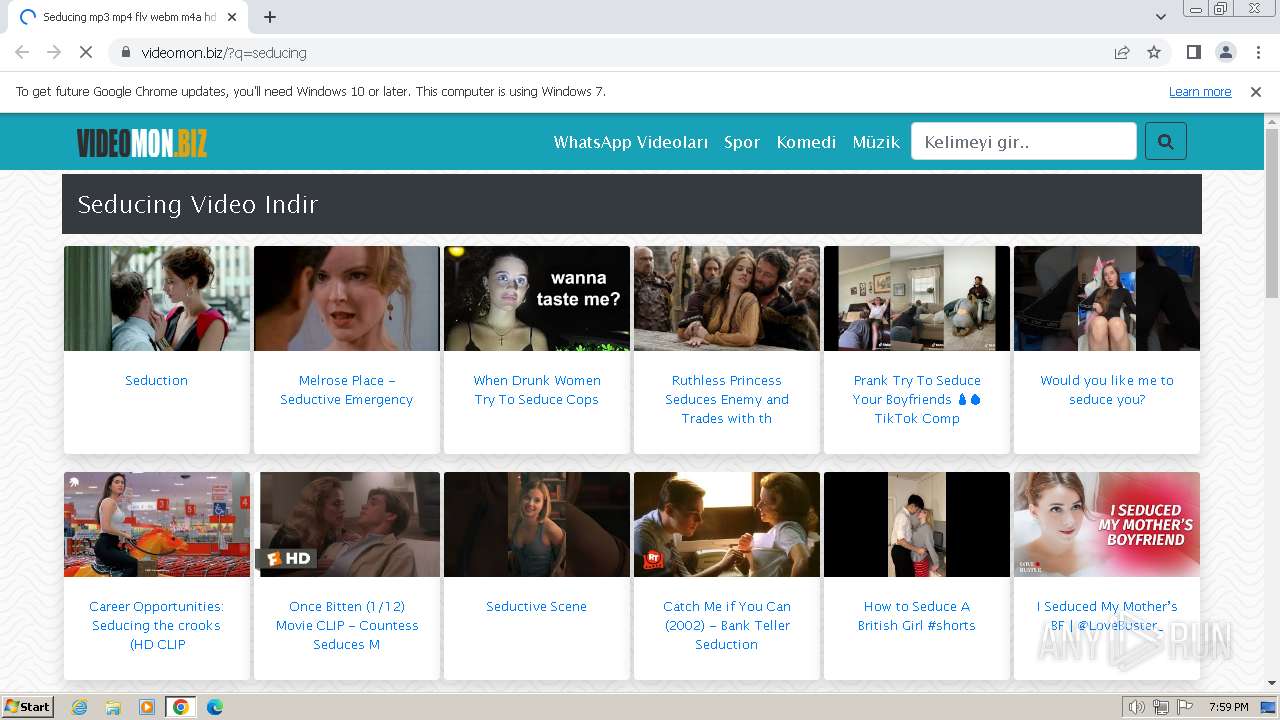This screenshot has width=1280, height=720.
Task: Dismiss the Chrome update notification bar
Action: (x=1256, y=92)
